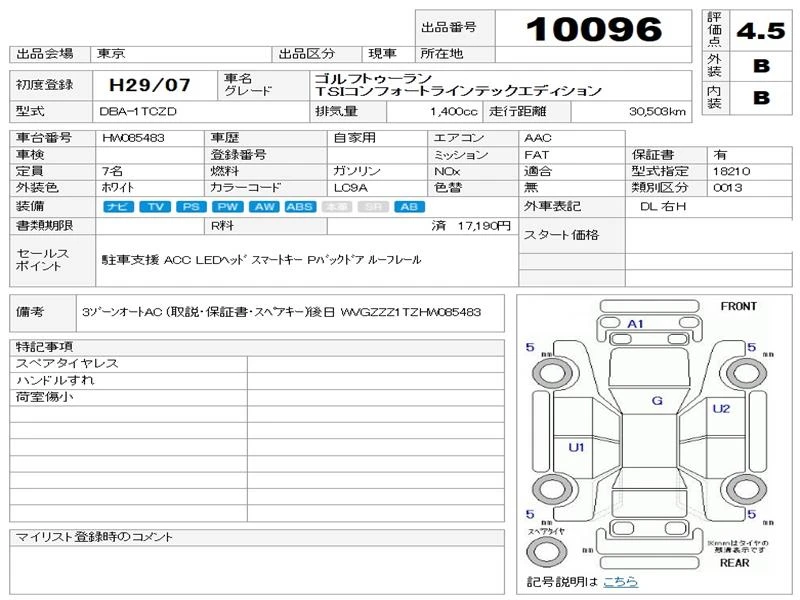
Task: Click the exterior color ホワイト
Action: pyautogui.click(x=117, y=188)
